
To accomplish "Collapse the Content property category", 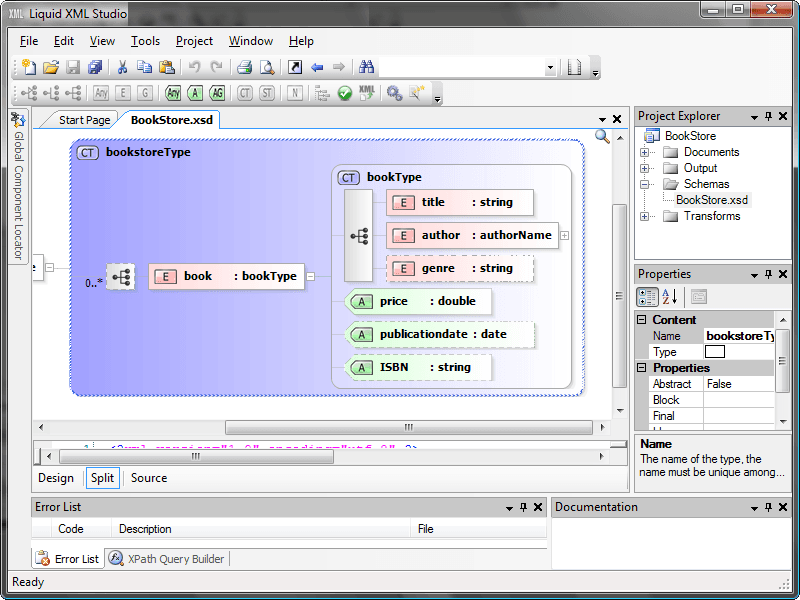I will [x=642, y=319].
